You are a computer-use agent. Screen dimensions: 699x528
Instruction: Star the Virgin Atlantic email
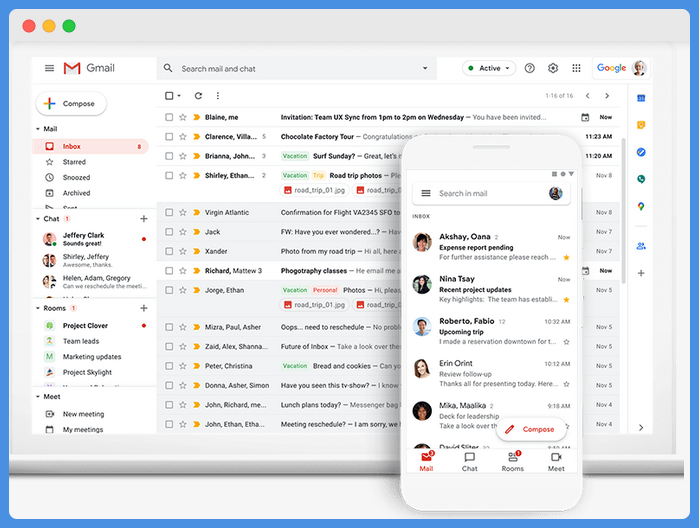(x=183, y=212)
